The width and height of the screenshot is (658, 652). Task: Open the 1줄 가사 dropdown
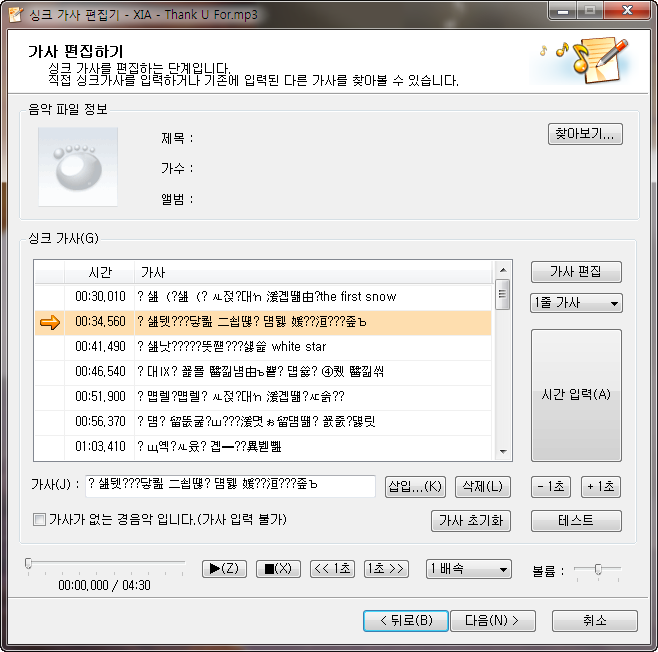[576, 303]
